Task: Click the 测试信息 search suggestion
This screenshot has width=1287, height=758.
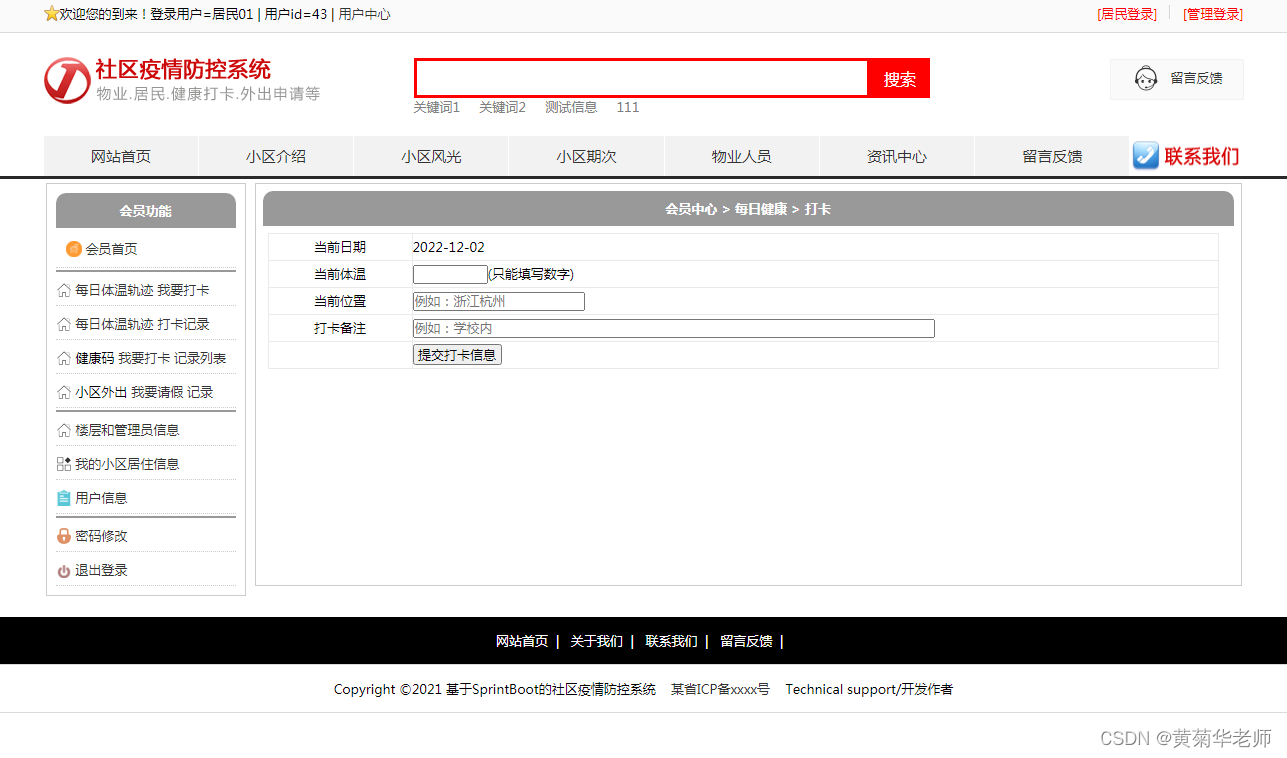Action: (x=571, y=107)
